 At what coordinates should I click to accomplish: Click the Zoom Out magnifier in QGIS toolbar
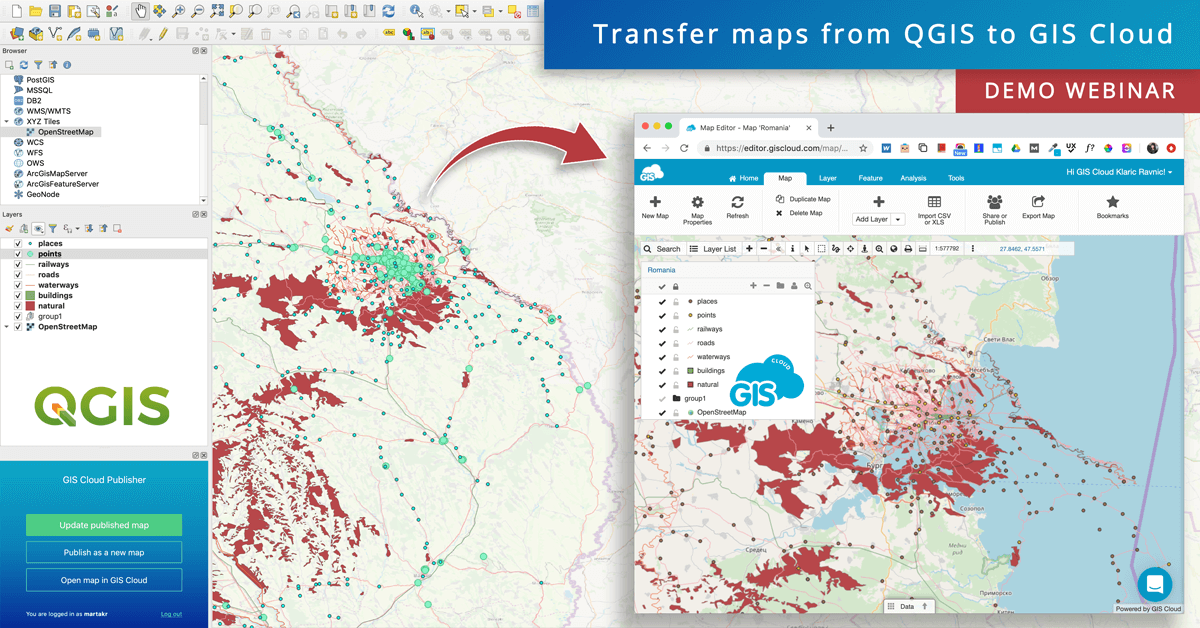pos(197,11)
